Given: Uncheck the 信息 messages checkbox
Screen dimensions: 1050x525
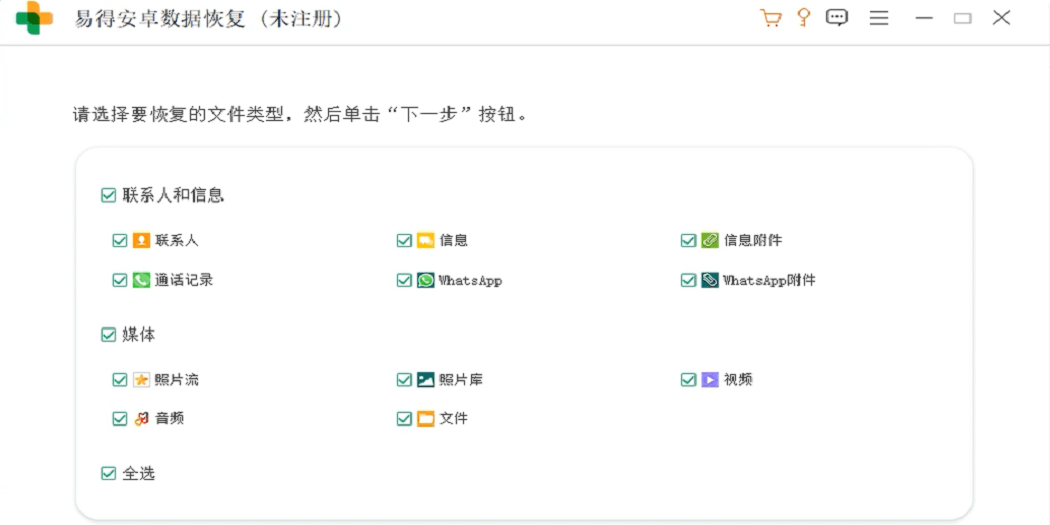Looking at the screenshot, I should pos(404,240).
